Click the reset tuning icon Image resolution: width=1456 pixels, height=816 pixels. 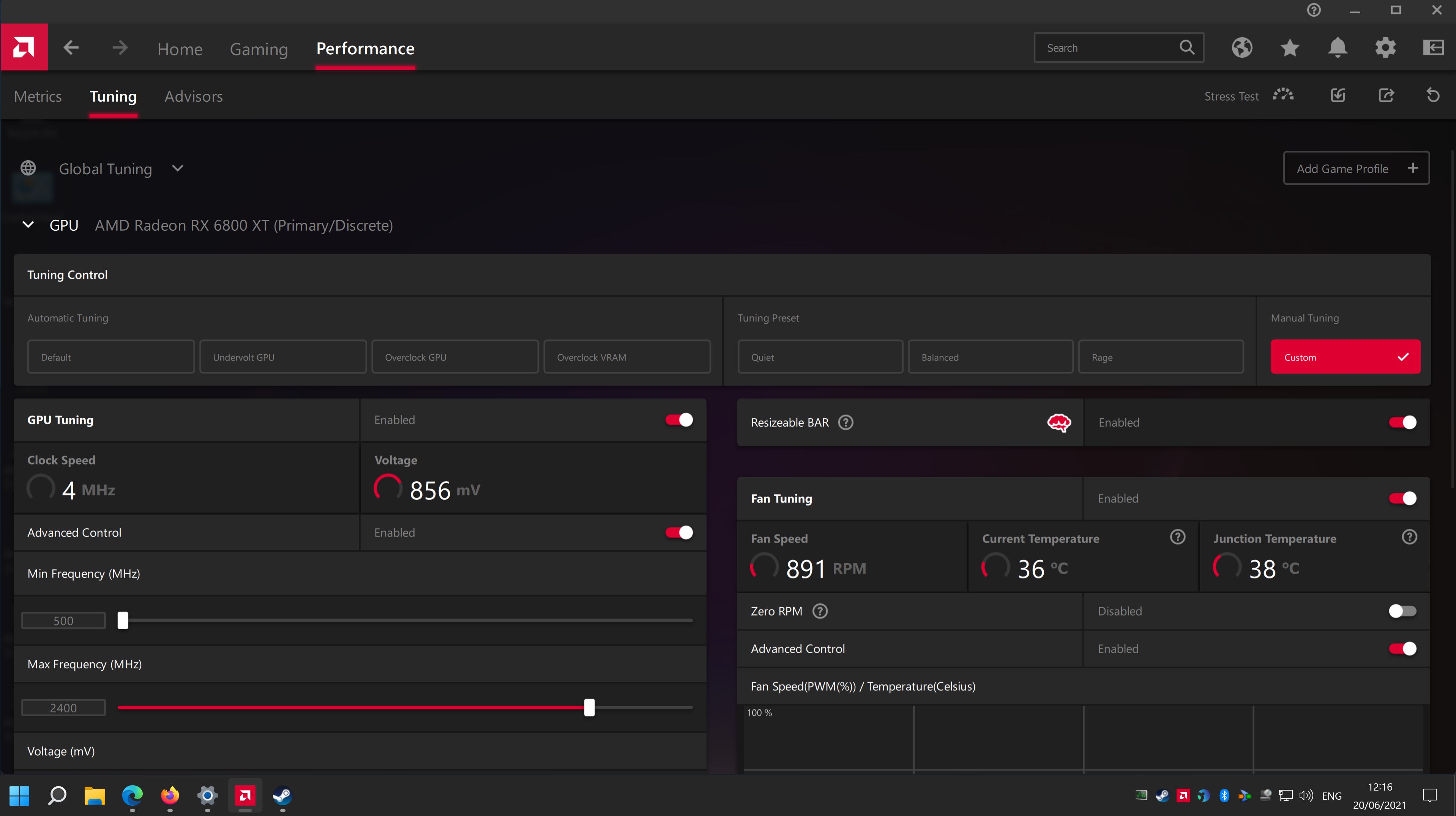tap(1433, 96)
